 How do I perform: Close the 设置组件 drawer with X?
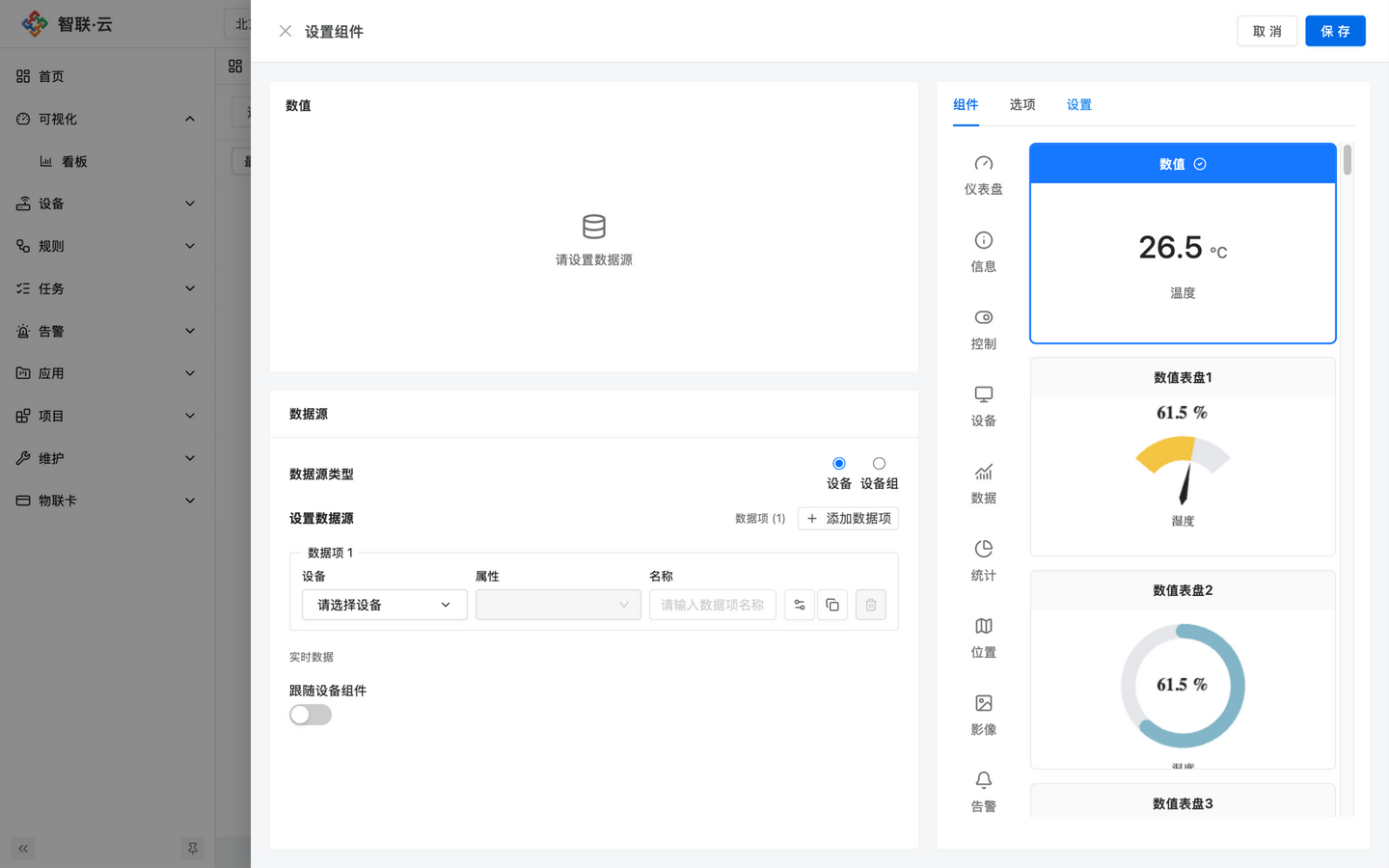(286, 31)
